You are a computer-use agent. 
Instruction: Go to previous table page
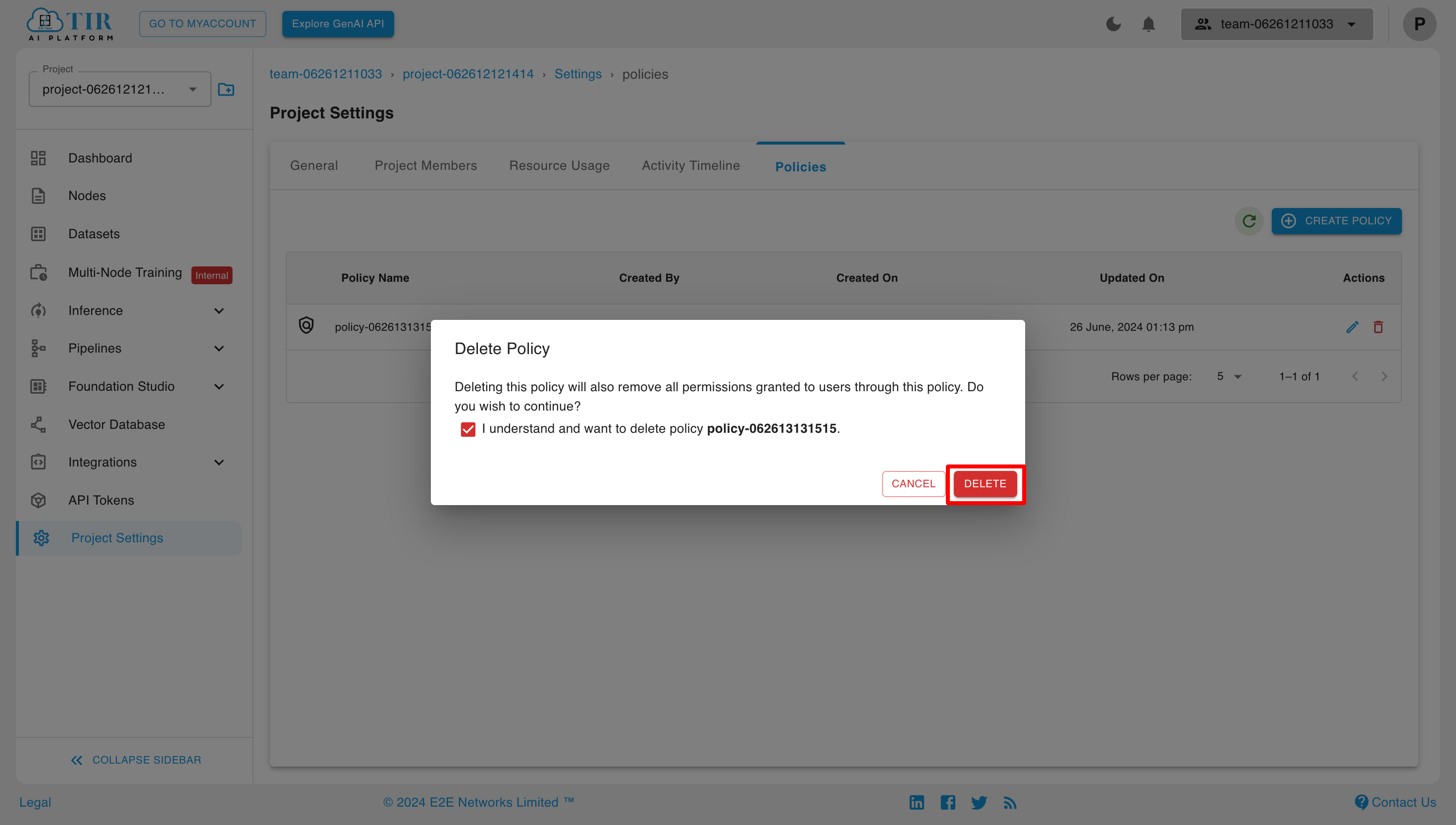pyautogui.click(x=1355, y=376)
